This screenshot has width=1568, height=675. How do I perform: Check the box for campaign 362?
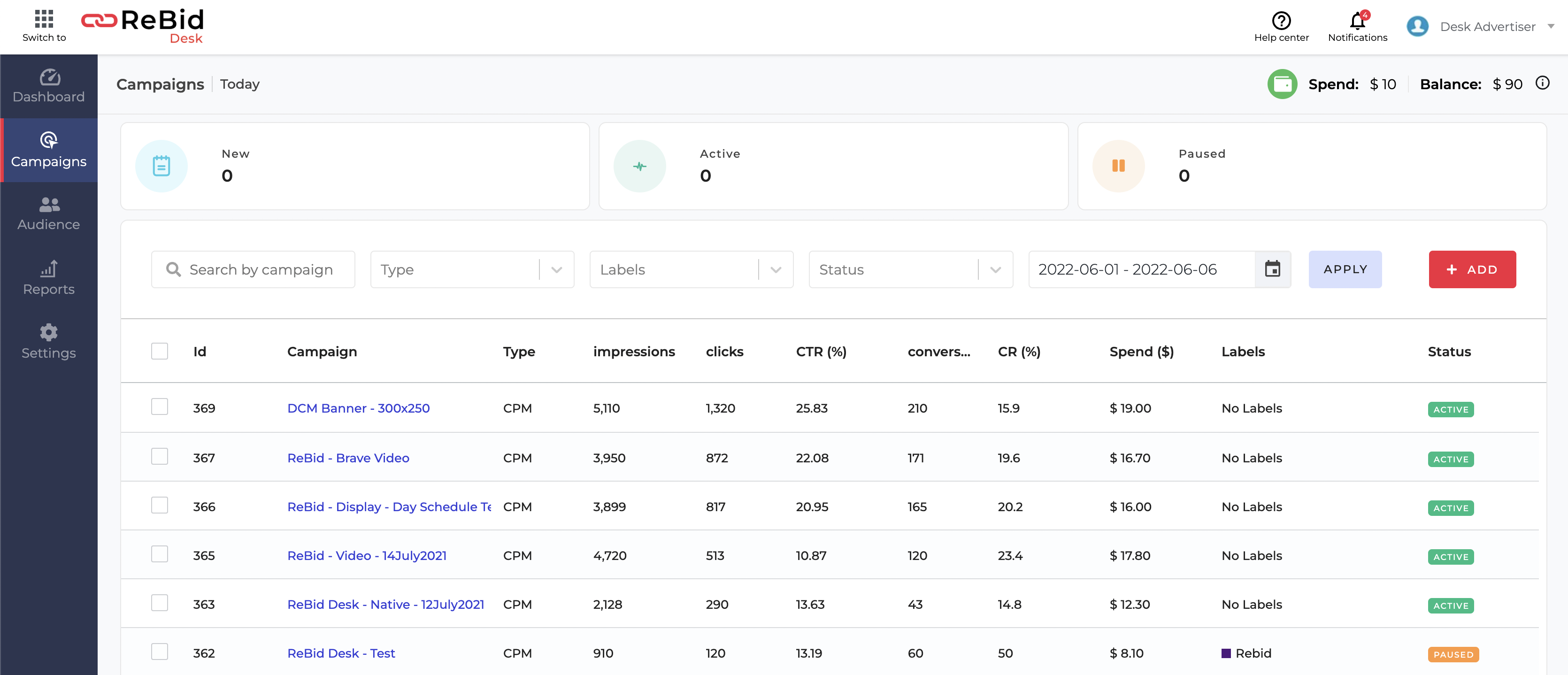(160, 651)
